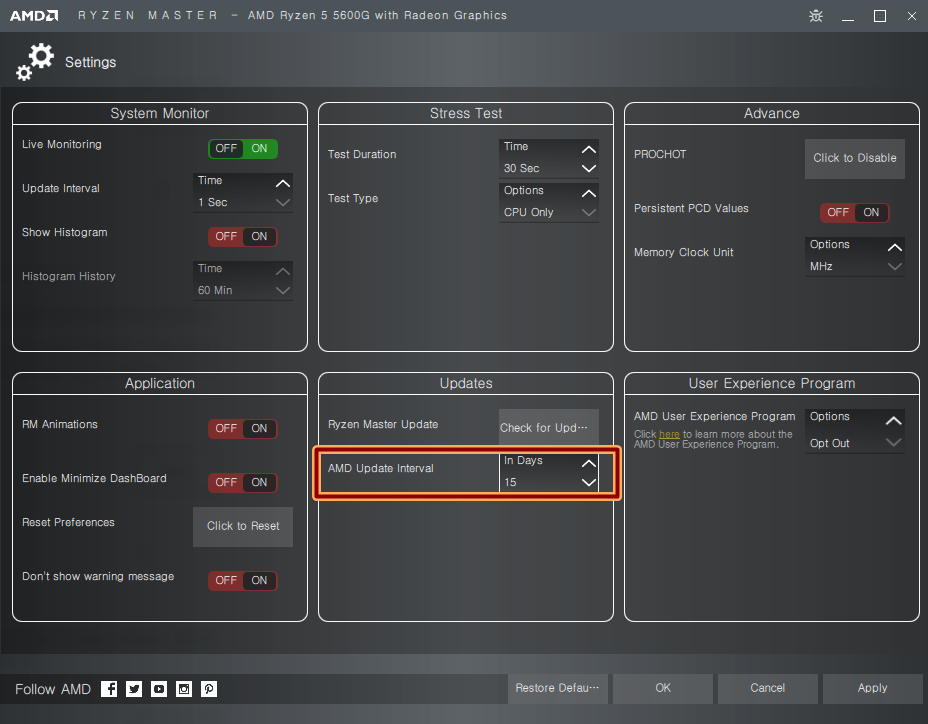Increase Test Duration with the up arrow

click(x=590, y=147)
